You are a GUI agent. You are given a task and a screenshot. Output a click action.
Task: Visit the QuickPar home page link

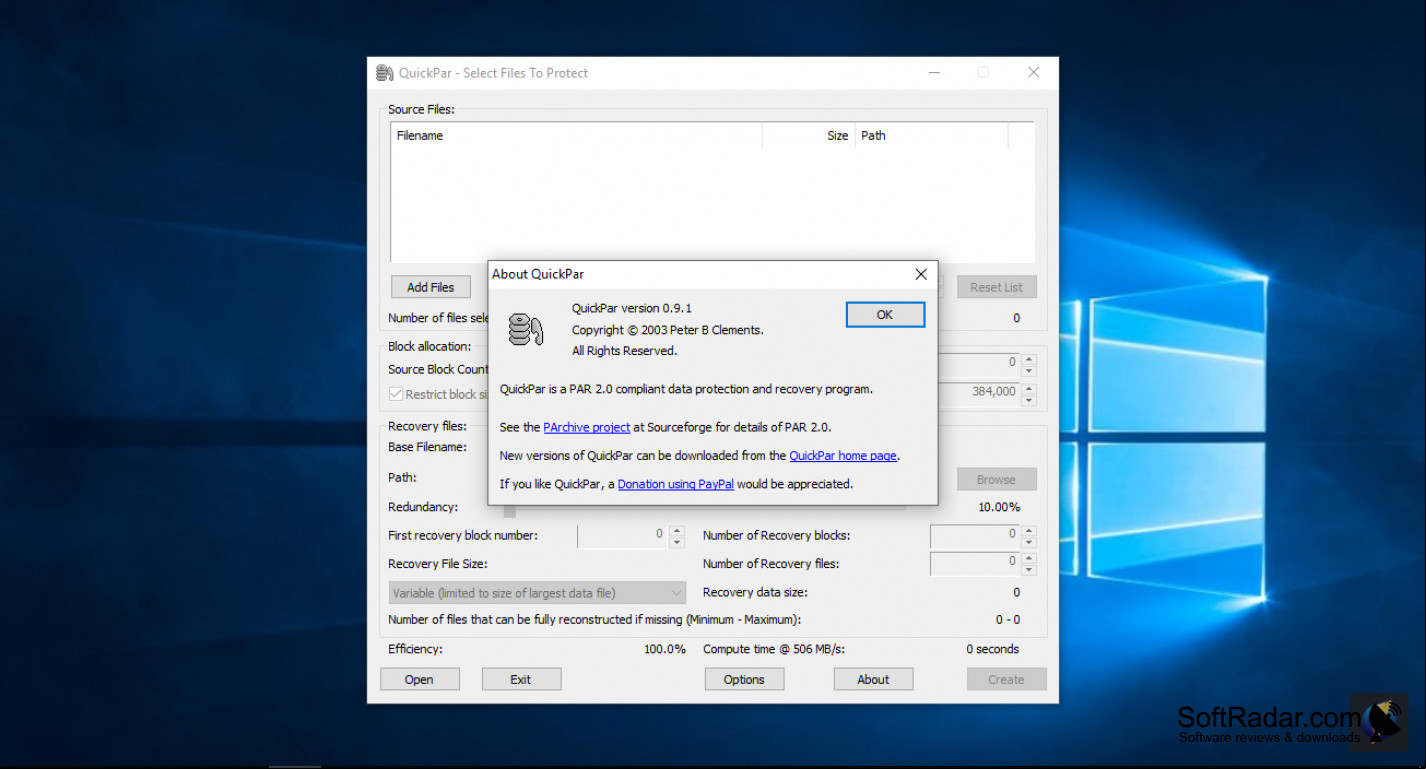(843, 456)
